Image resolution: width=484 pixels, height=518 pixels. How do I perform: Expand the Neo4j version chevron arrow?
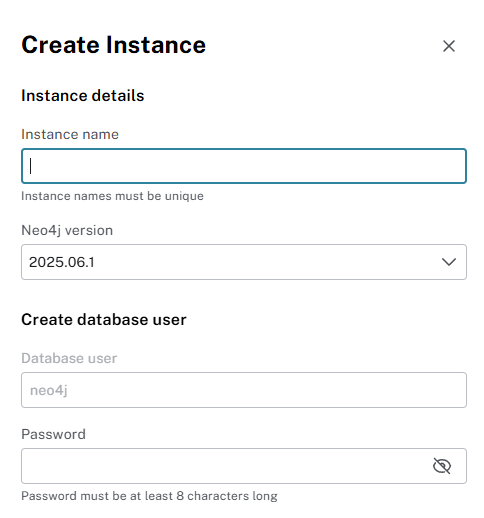coord(449,262)
